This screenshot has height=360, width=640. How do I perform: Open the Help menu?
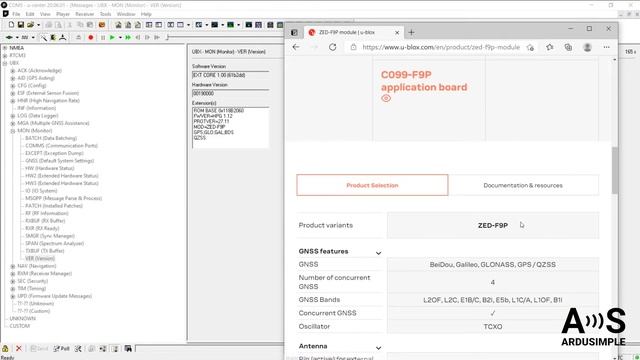(x=146, y=14)
